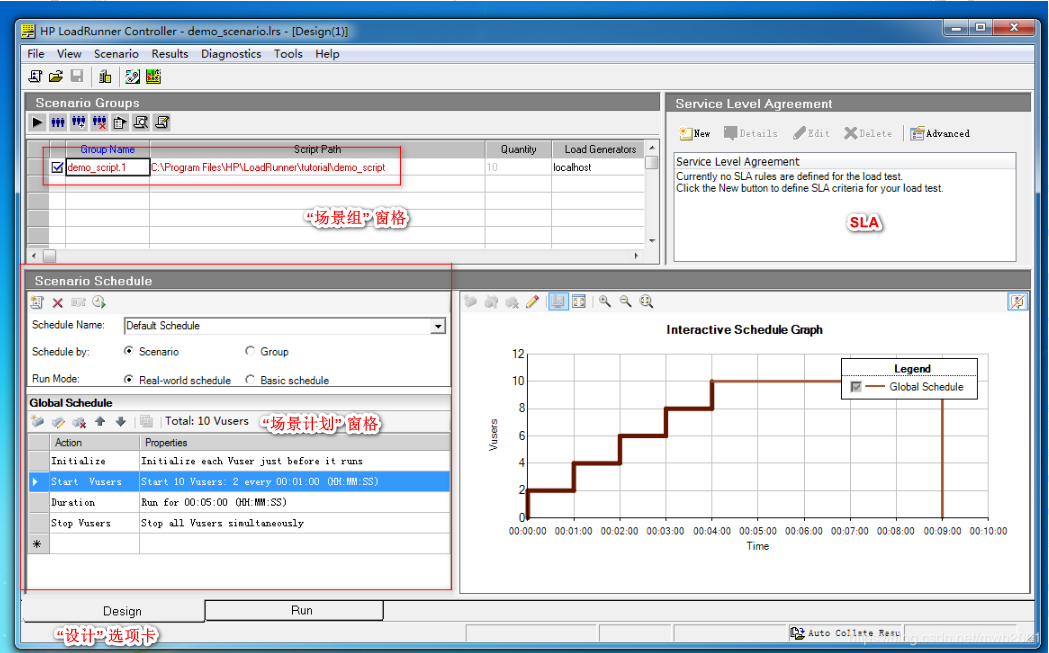Toggle the Global Schedule legend checkbox
Screen dimensions: 1049x653
856,387
